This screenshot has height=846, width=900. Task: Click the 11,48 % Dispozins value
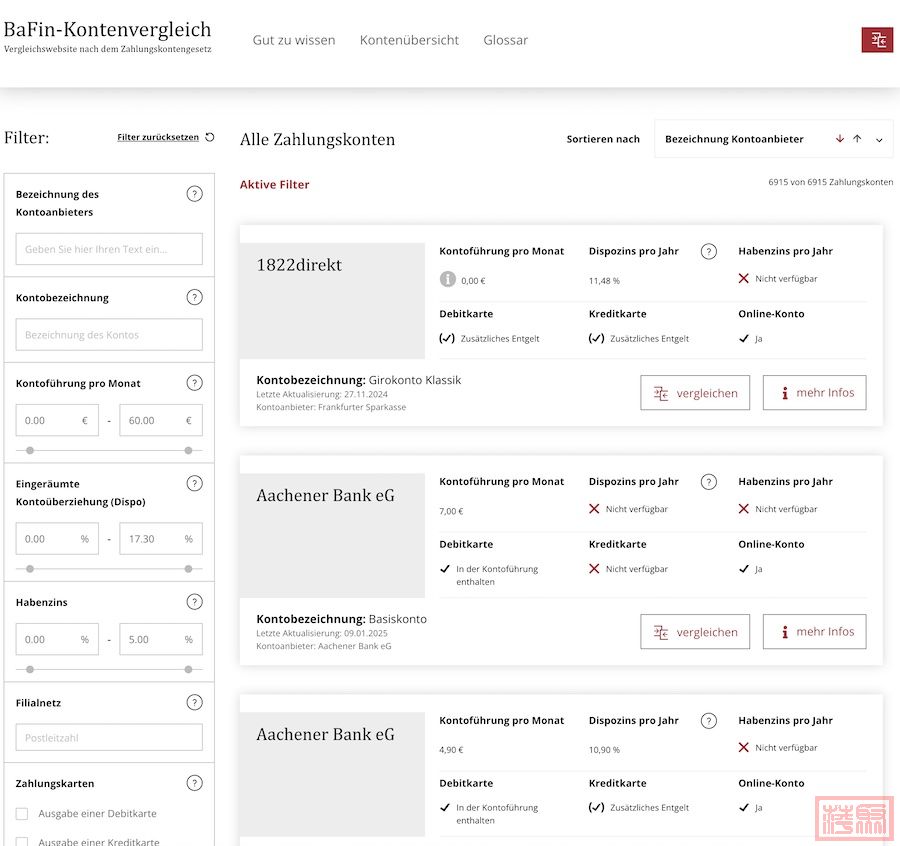click(x=604, y=281)
